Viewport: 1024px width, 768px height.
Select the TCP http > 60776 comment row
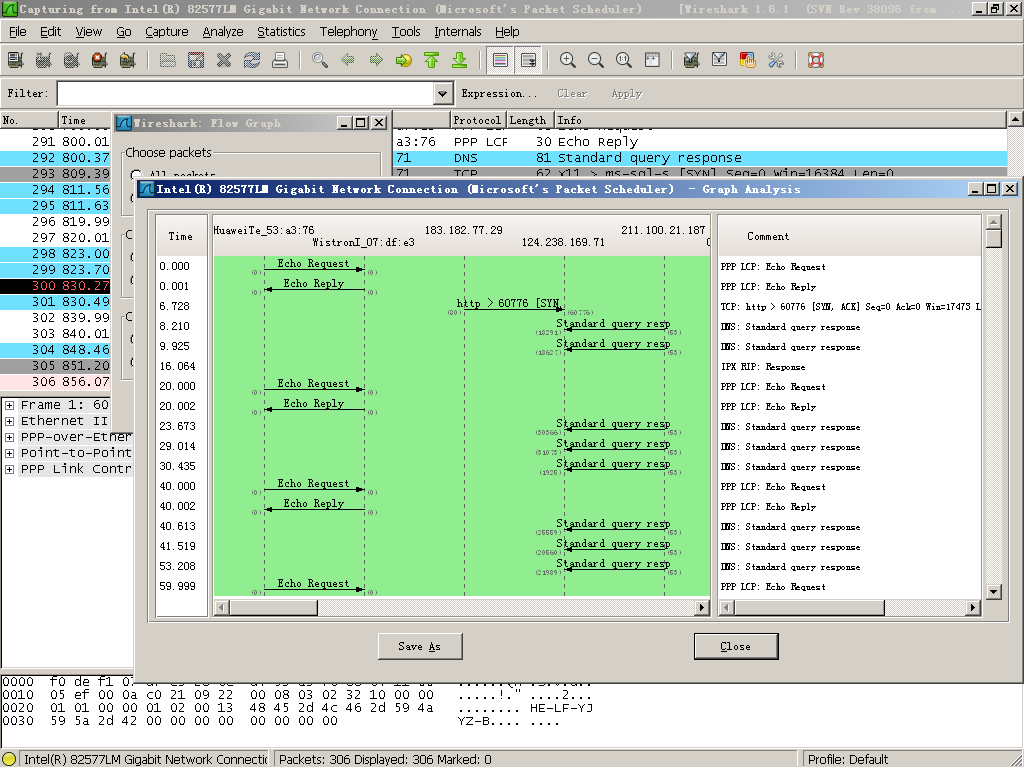[850, 307]
